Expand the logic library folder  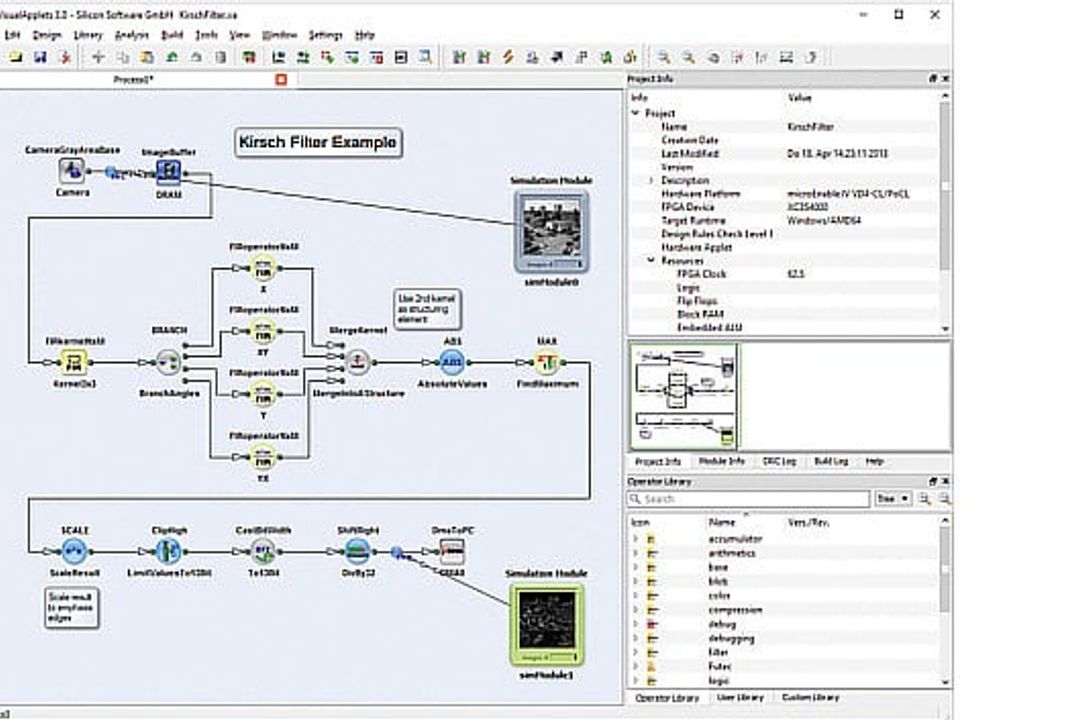tap(636, 681)
